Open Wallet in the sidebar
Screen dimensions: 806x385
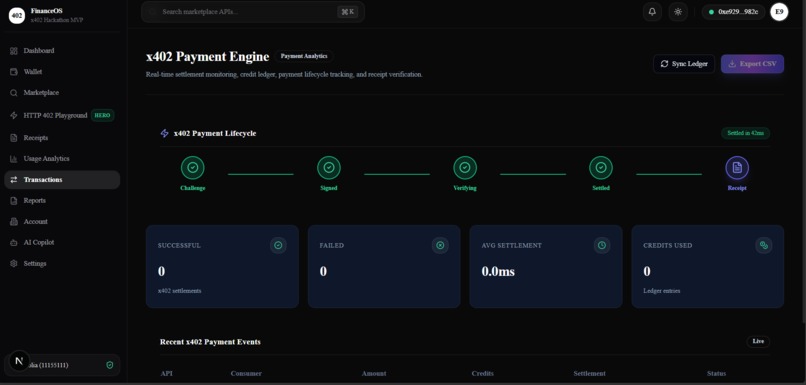click(x=62, y=72)
